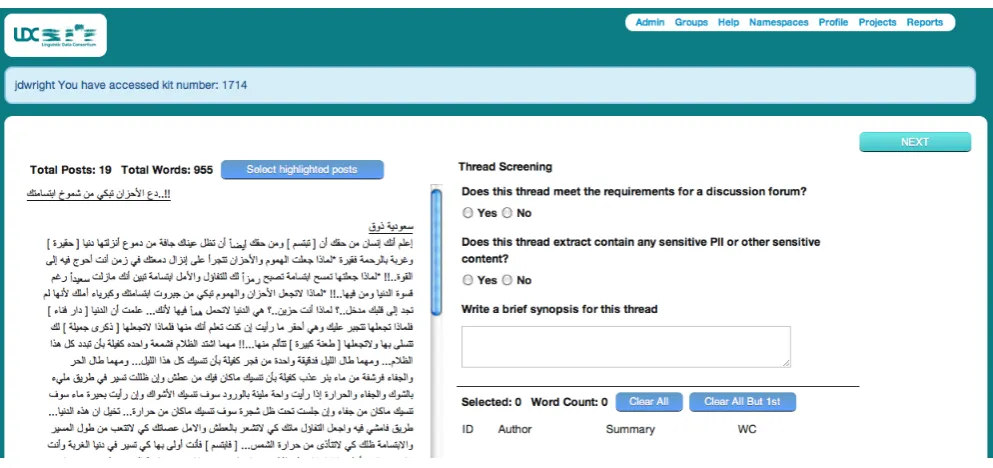993x468 pixels.
Task: Click the 'Selected: 0' text
Action: (491, 402)
